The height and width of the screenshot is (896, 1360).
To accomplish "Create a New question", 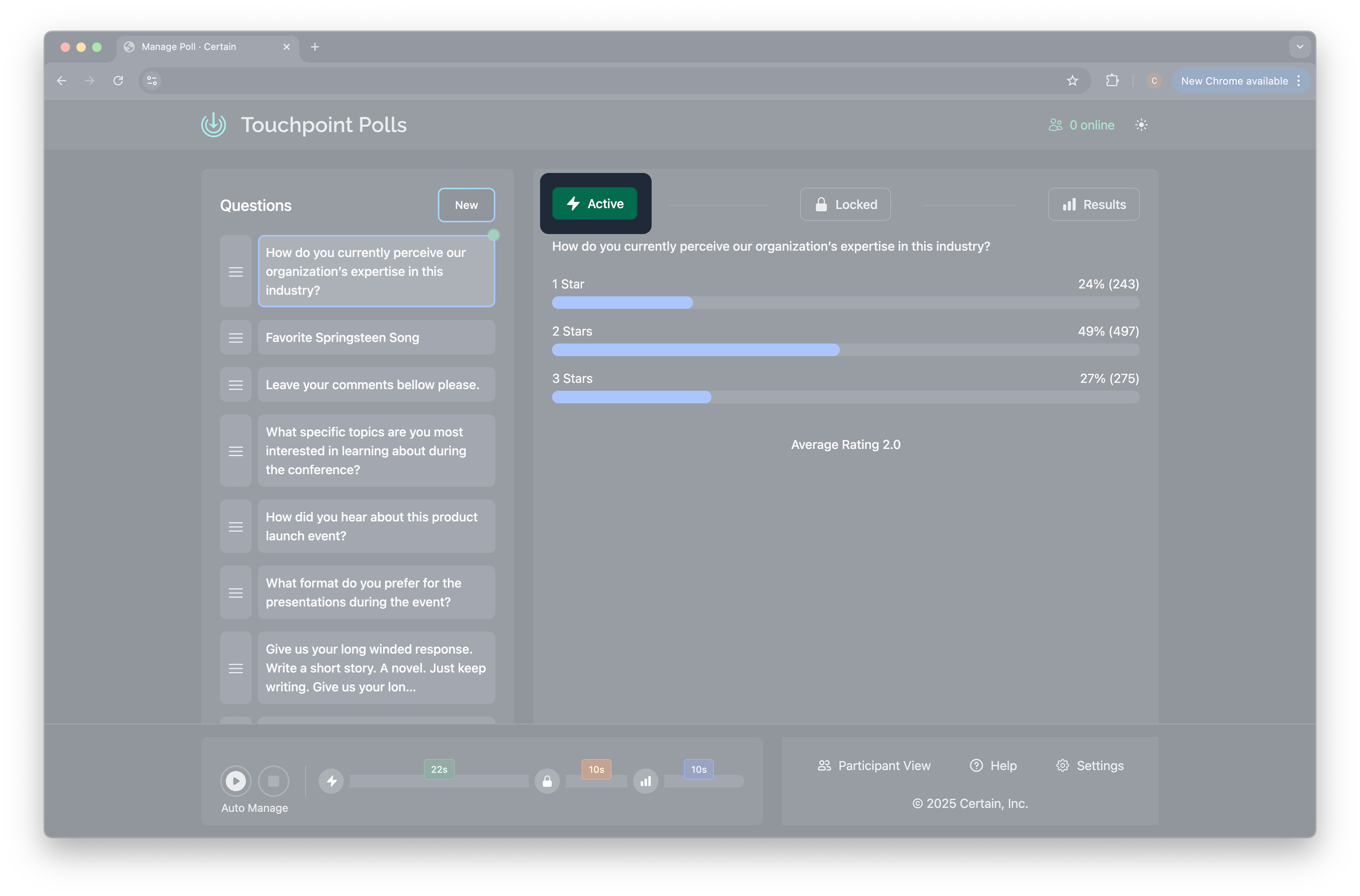I will click(466, 204).
